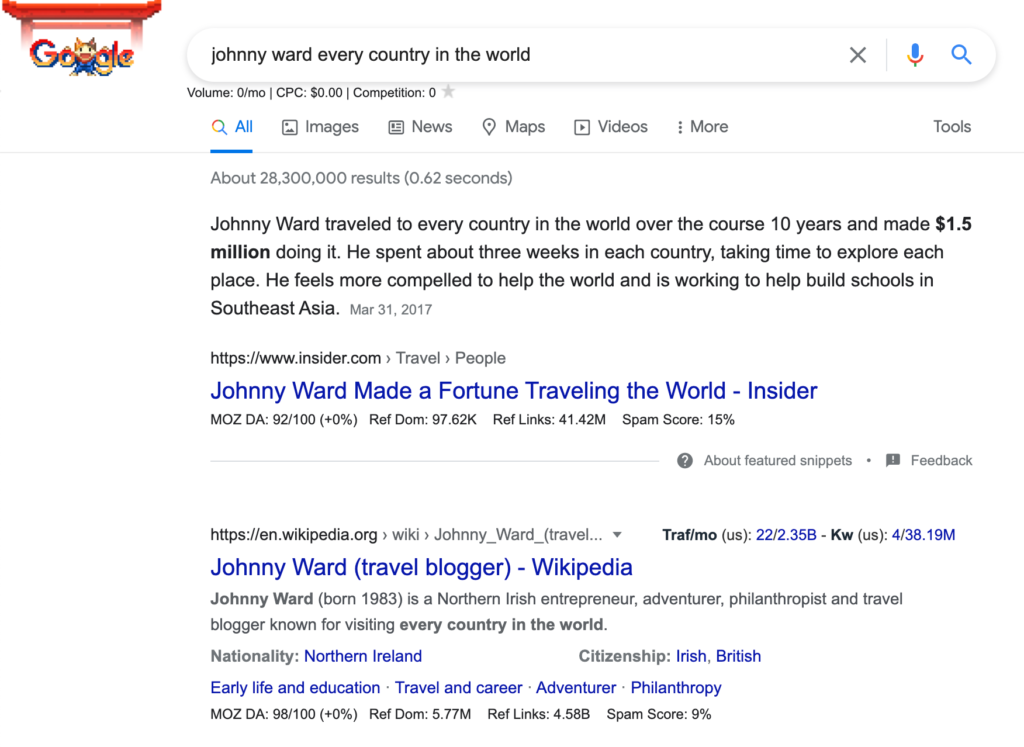Star the keyword next to Competition value

[x=448, y=91]
